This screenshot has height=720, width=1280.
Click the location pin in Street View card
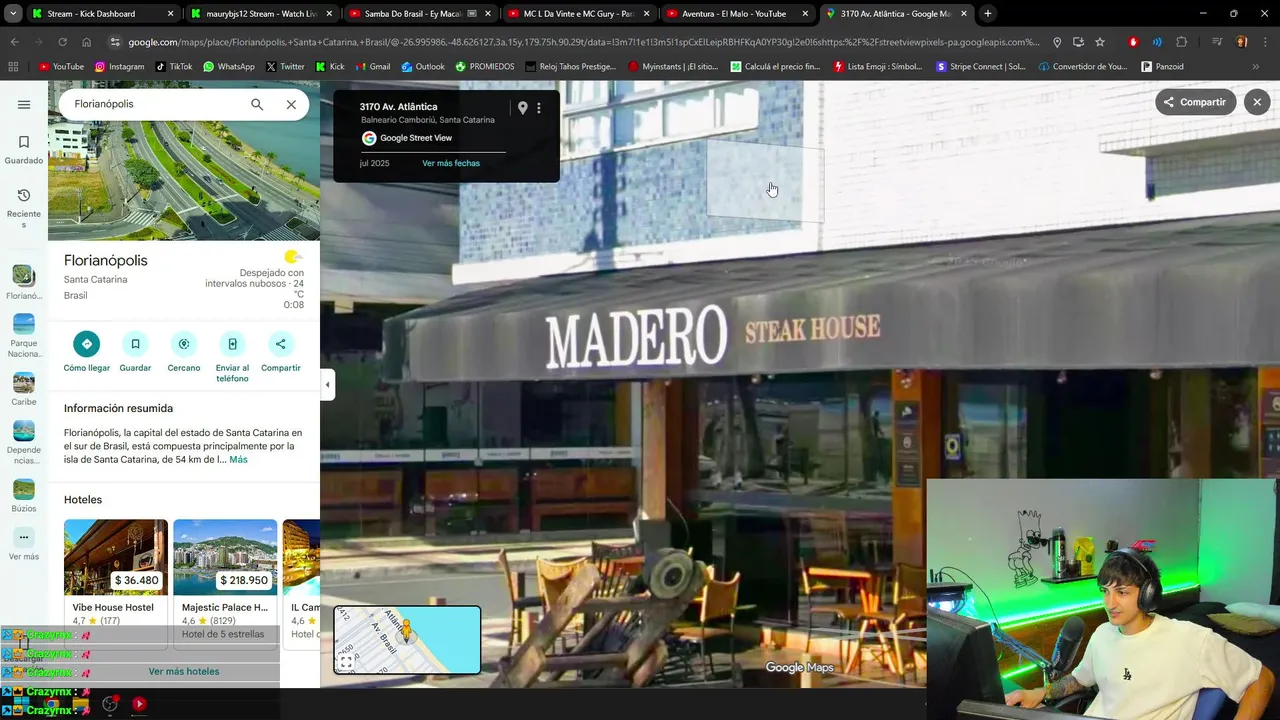[522, 108]
